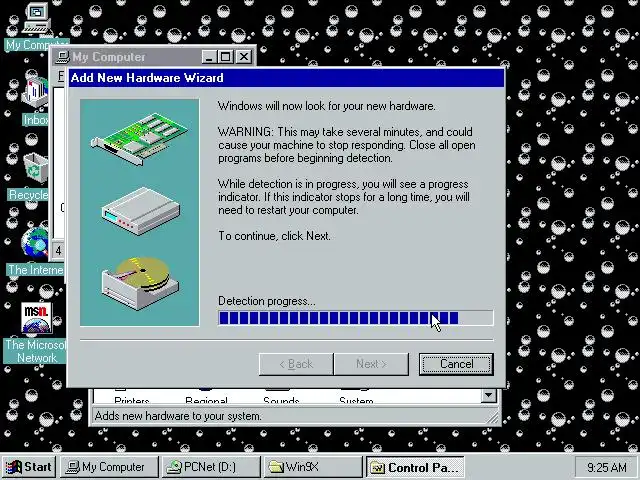Screen dimensions: 640x480
Task: Click the status text 'Adds new hardware to your system.'
Action: (x=178, y=416)
